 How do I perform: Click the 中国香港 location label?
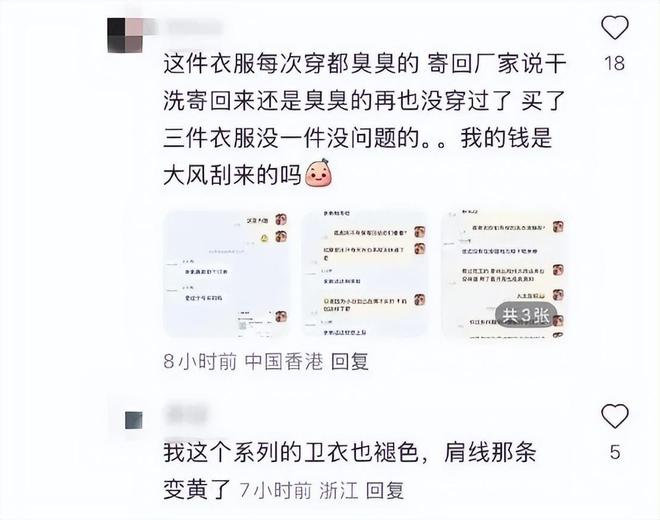click(x=284, y=362)
